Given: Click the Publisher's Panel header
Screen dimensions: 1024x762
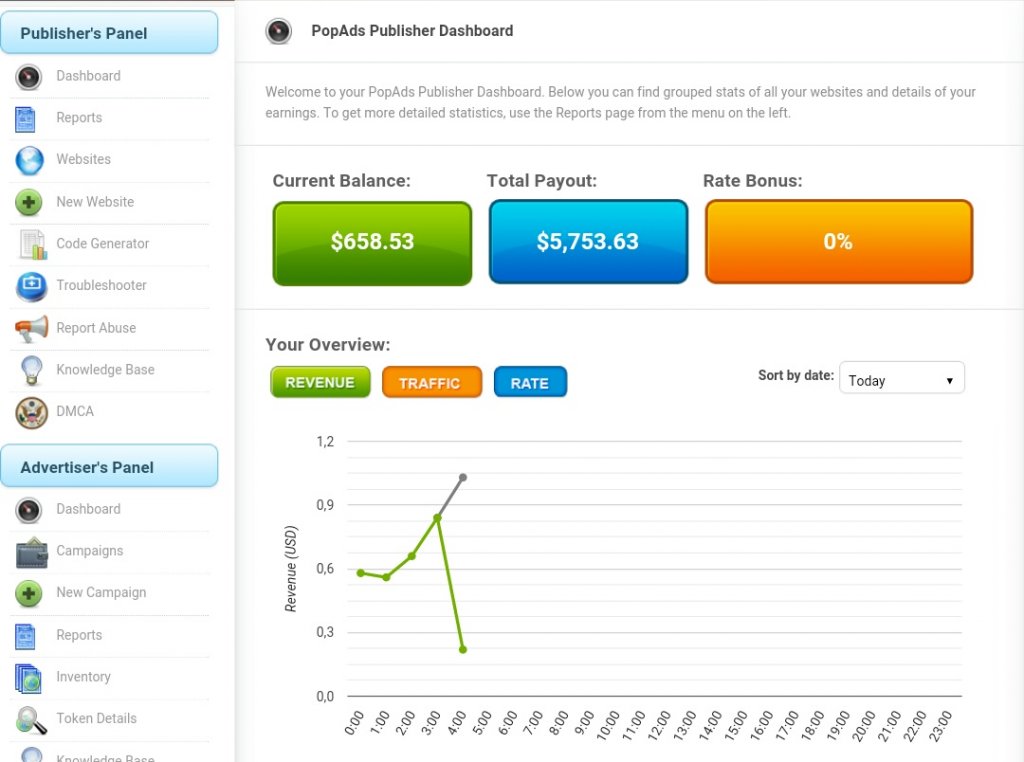Looking at the screenshot, I should 109,33.
